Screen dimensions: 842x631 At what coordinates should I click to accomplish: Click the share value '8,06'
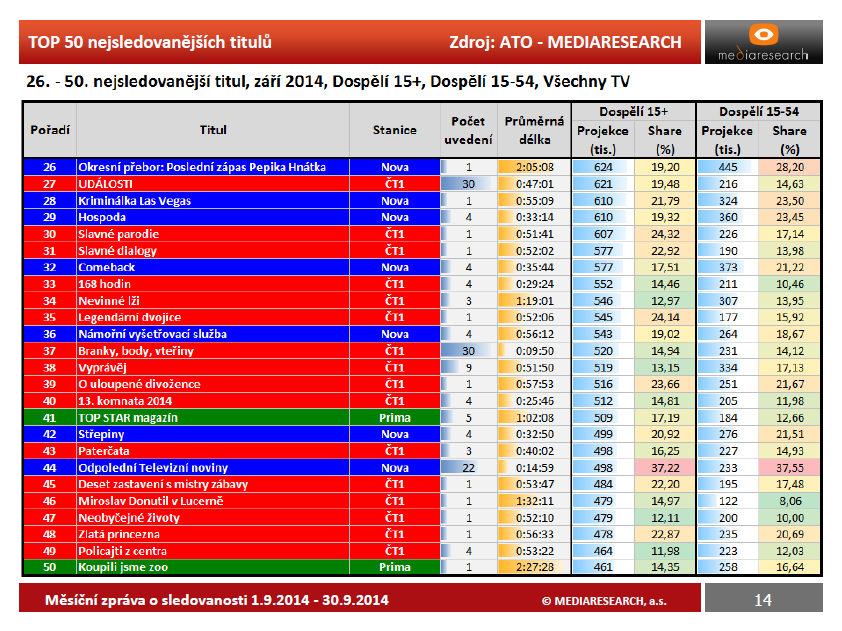click(x=789, y=501)
